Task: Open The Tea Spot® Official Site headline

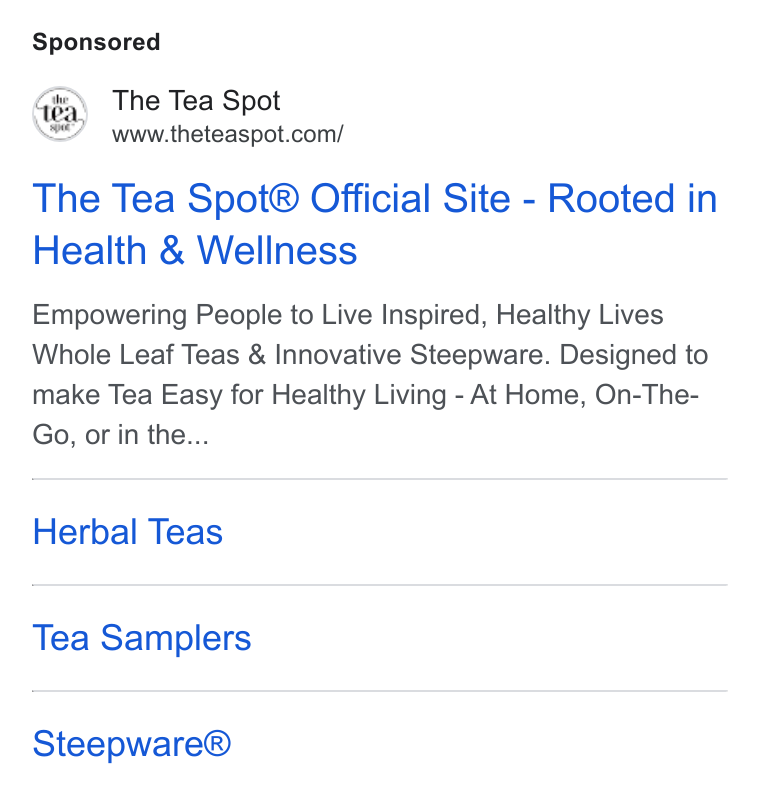Action: (x=375, y=224)
